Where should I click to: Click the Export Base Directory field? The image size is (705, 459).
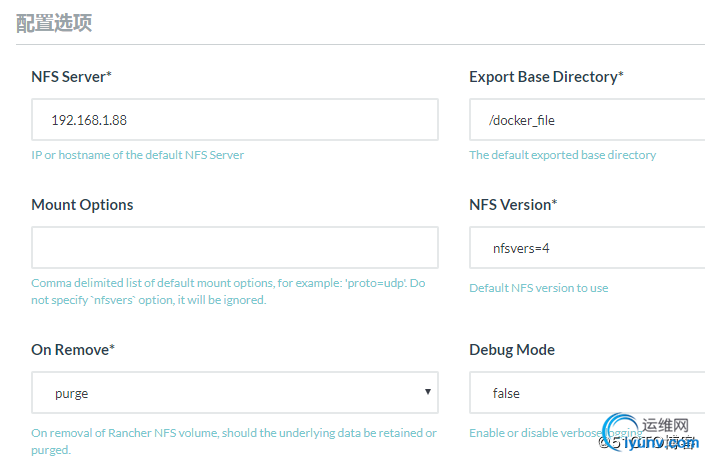click(x=587, y=120)
